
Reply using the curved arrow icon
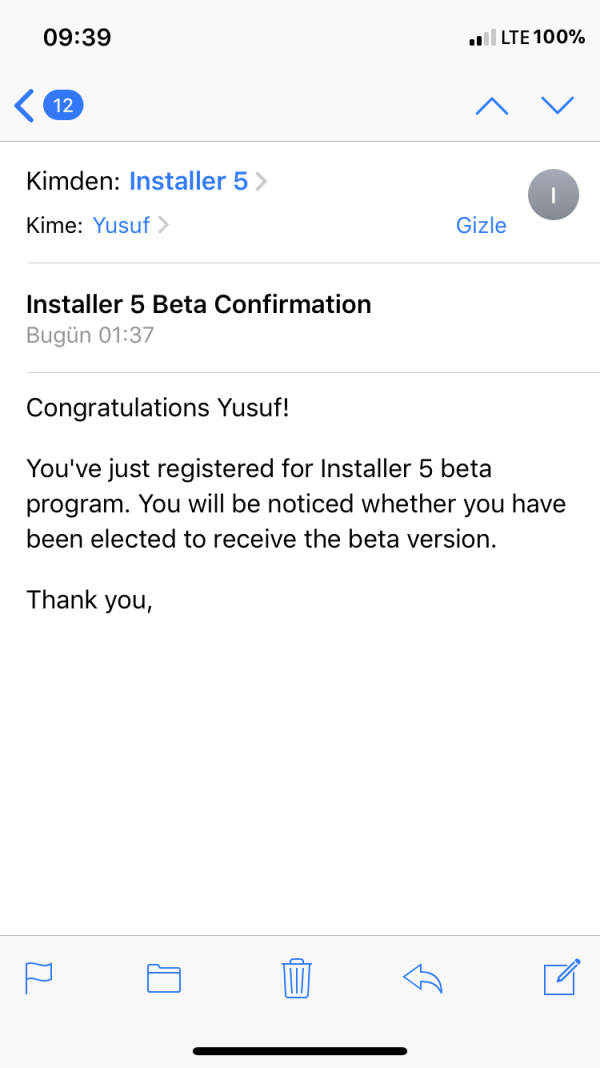pyautogui.click(x=423, y=977)
